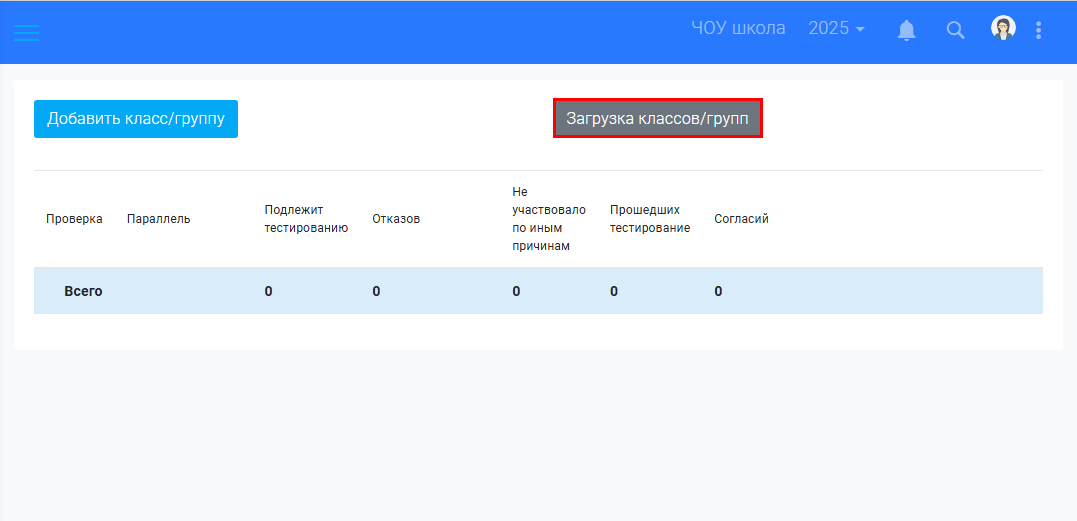Select the Всего totals row label
The width and height of the screenshot is (1077, 521).
pos(83,291)
